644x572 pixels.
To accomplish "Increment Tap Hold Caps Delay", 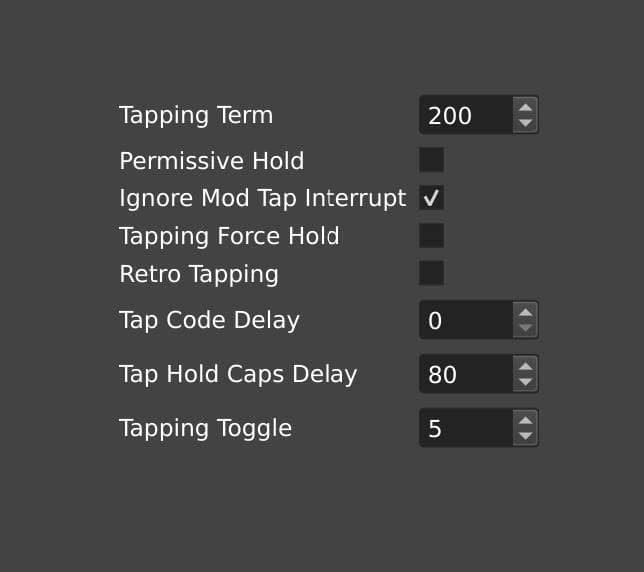I will (525, 366).
